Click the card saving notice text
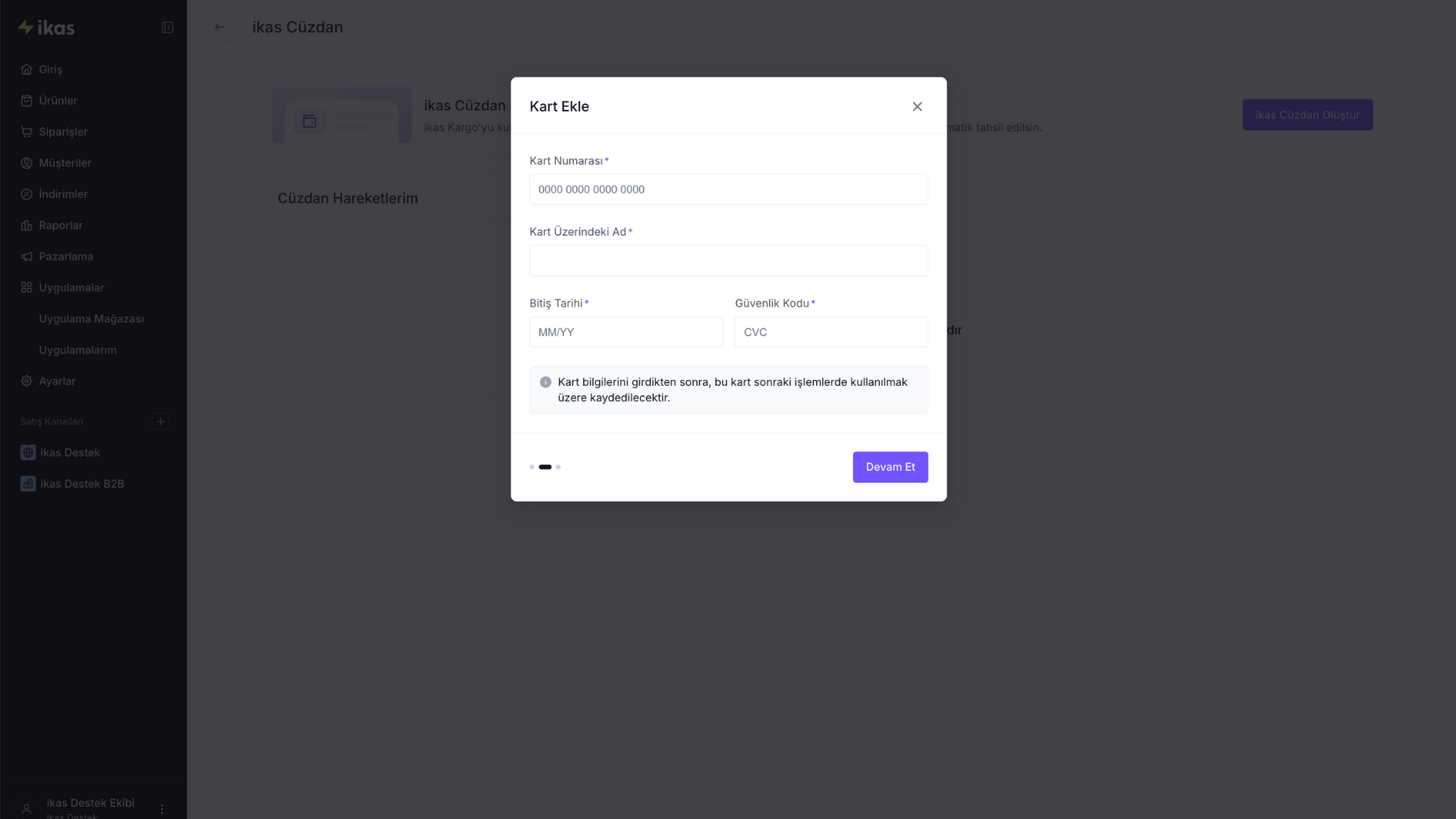 [733, 390]
